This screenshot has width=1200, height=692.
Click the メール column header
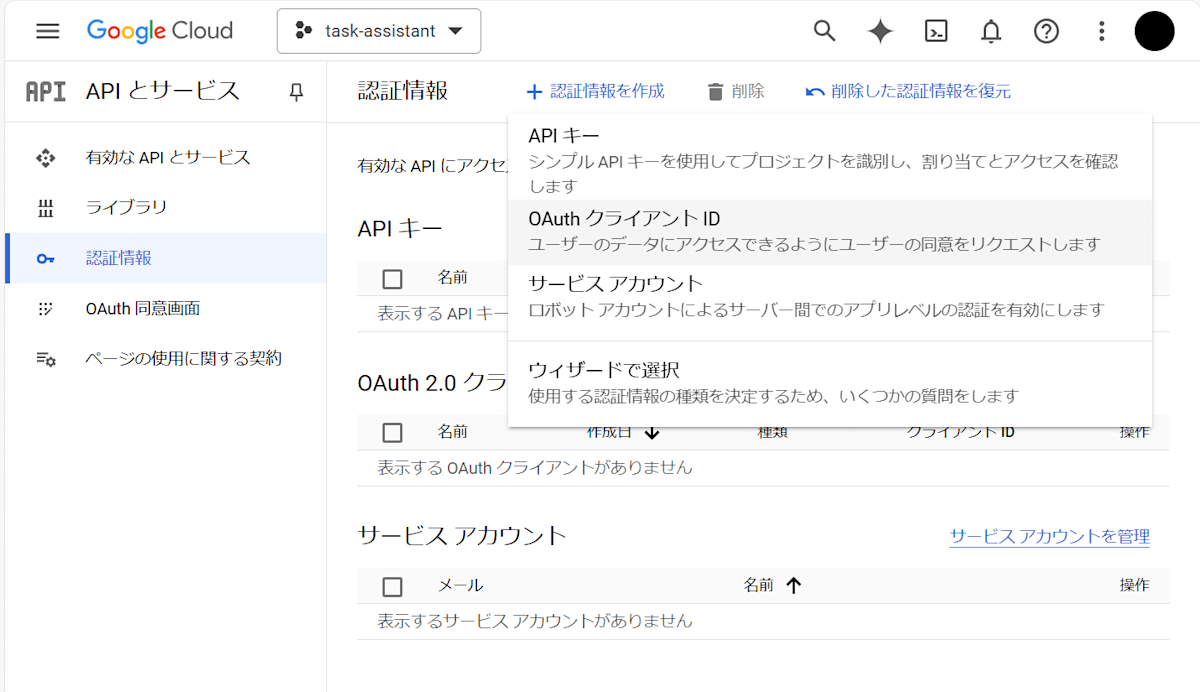pos(460,586)
